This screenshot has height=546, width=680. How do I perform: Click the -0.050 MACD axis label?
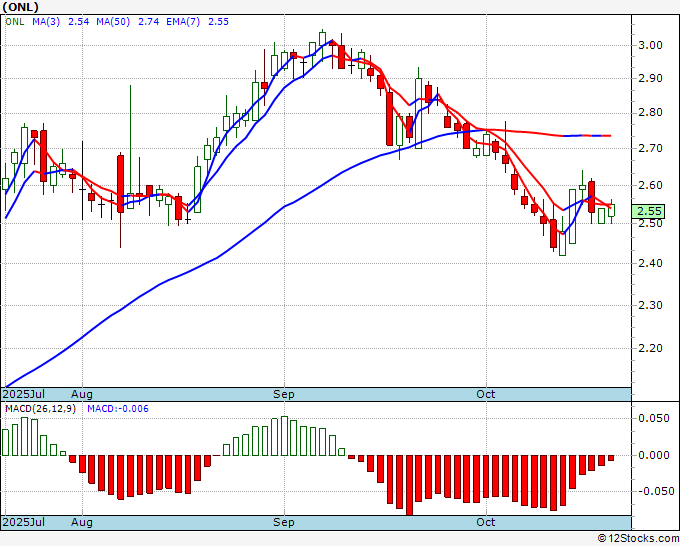click(654, 491)
